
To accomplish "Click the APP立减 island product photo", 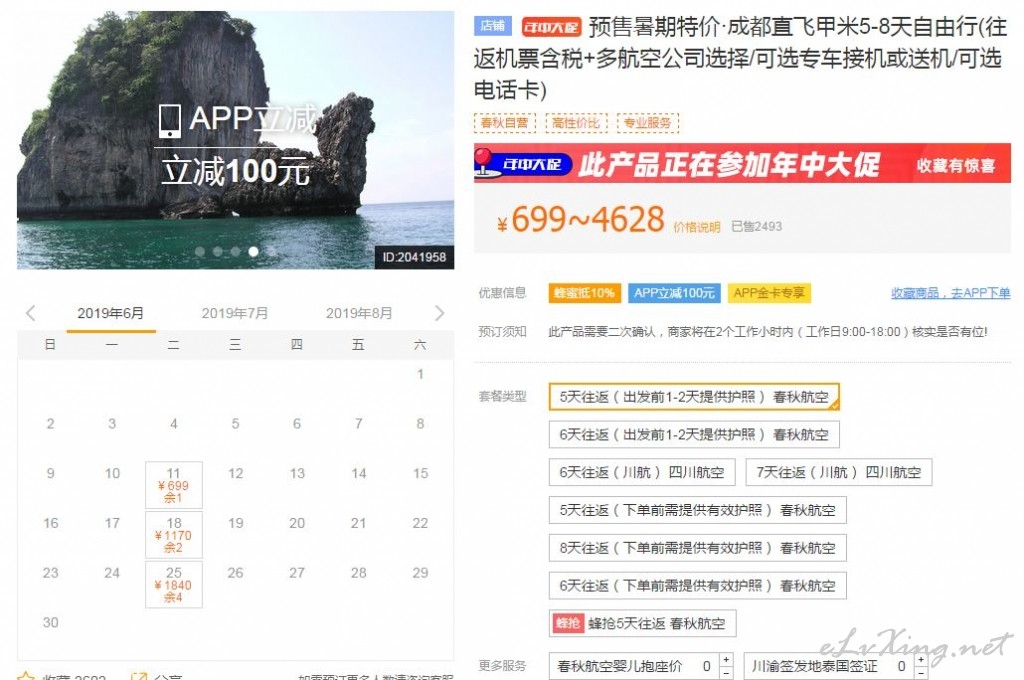I will coord(235,140).
